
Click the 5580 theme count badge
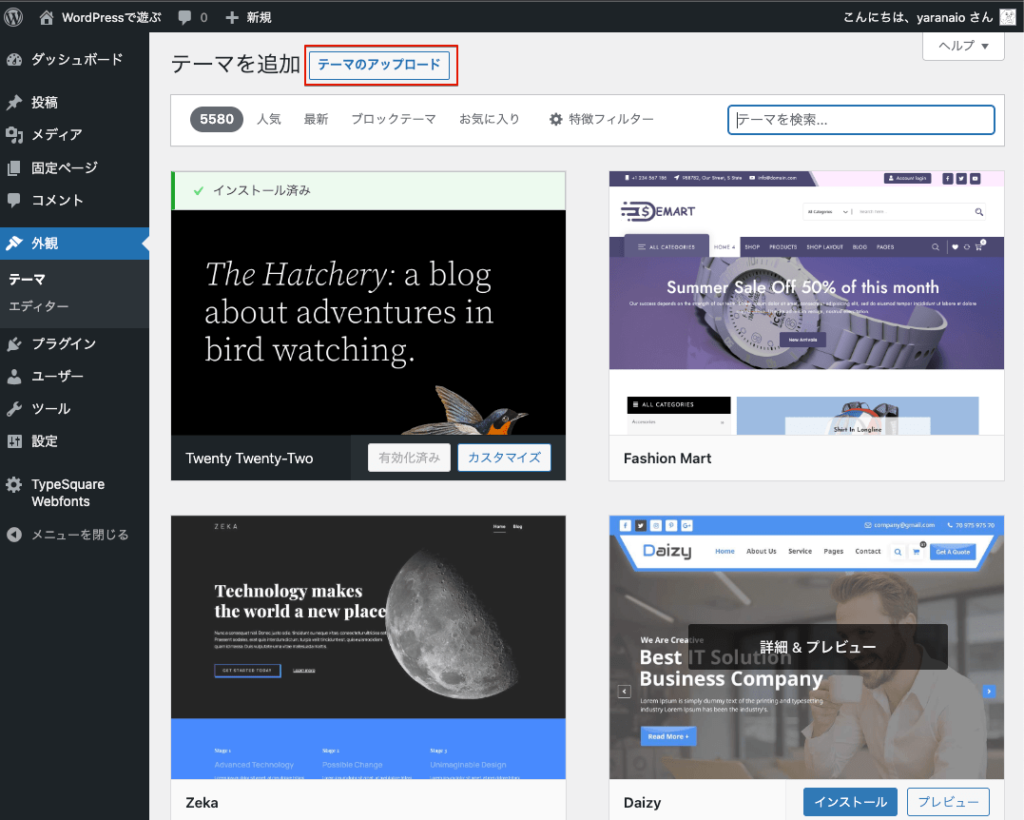point(217,119)
